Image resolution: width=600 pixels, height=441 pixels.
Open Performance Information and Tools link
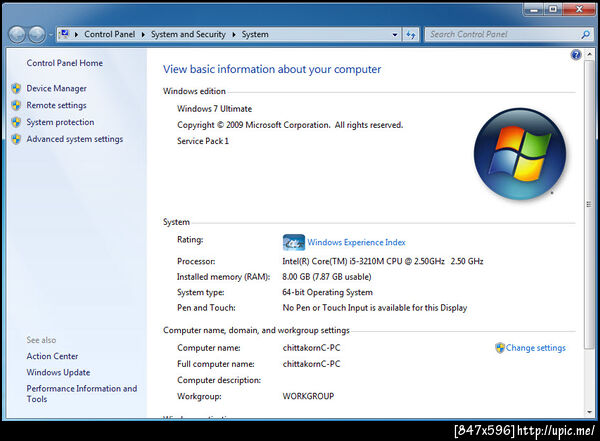[82, 394]
